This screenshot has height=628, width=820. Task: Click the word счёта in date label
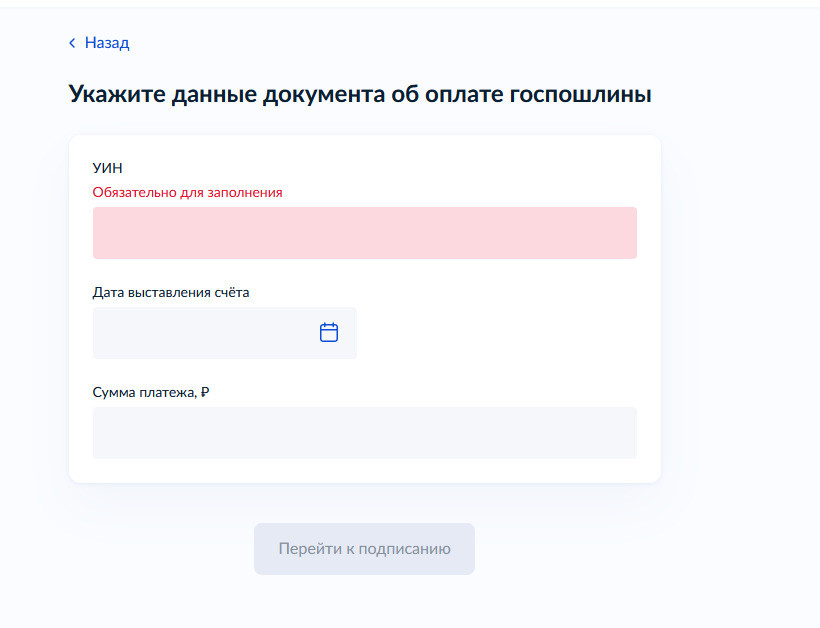pos(231,292)
